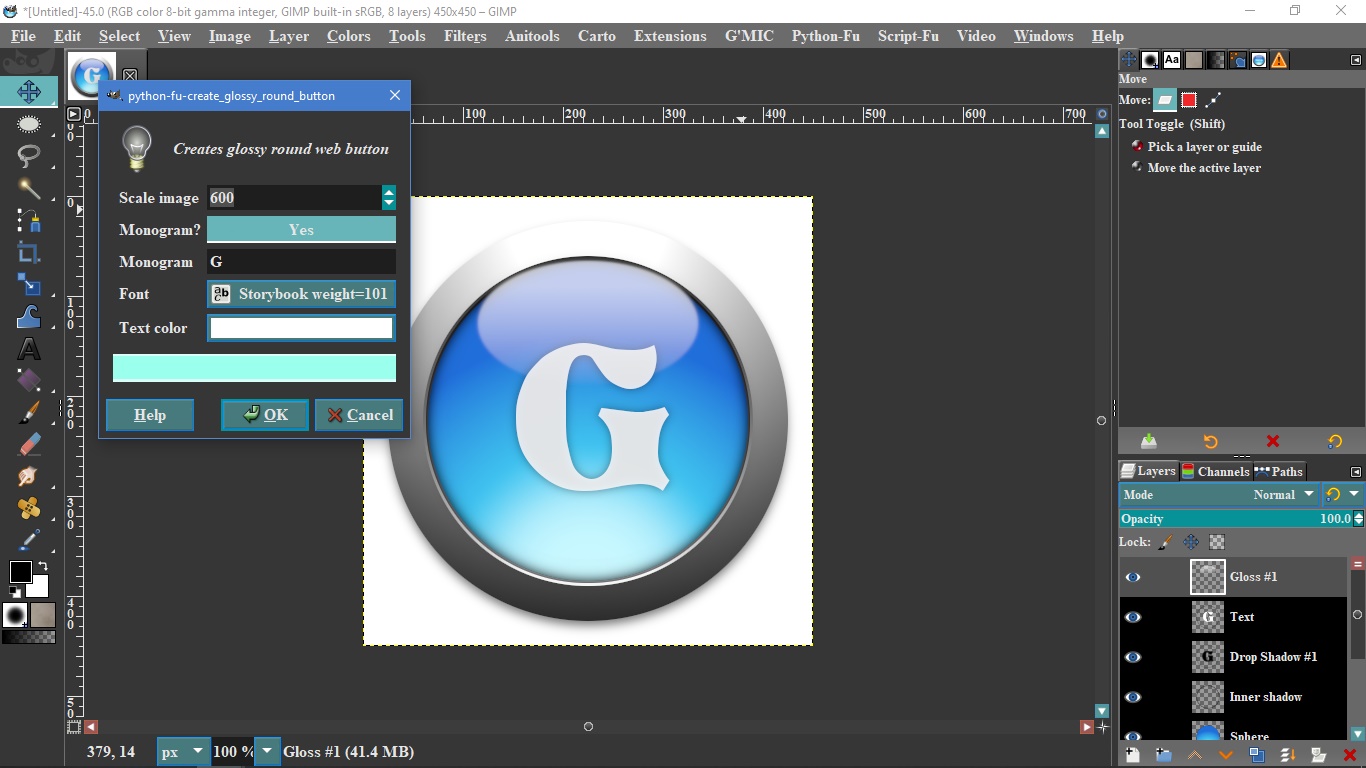The width and height of the screenshot is (1366, 768).
Task: Toggle the Monogram Yes button
Action: (x=301, y=229)
